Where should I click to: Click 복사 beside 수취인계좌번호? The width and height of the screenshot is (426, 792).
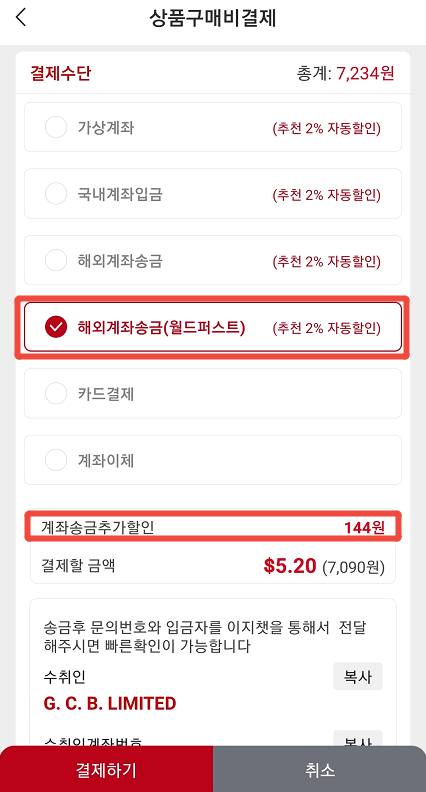(358, 740)
